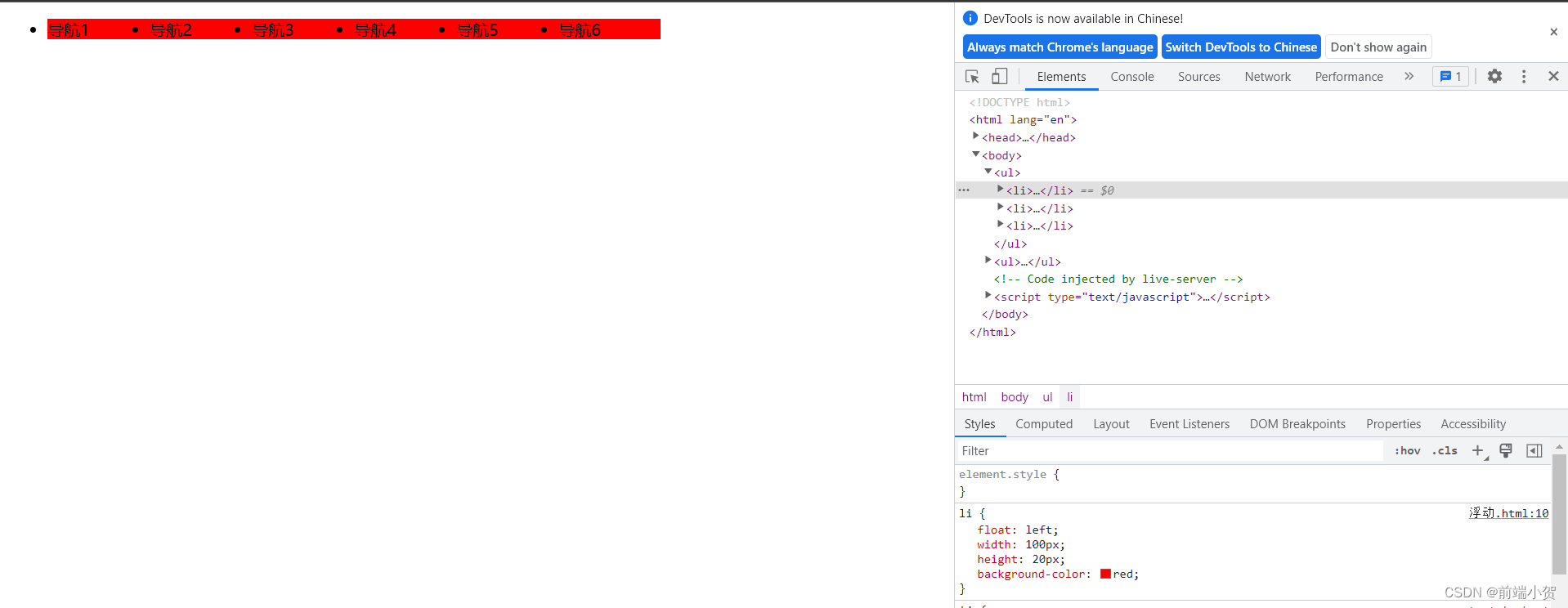Expand the third li node

tap(1000, 224)
